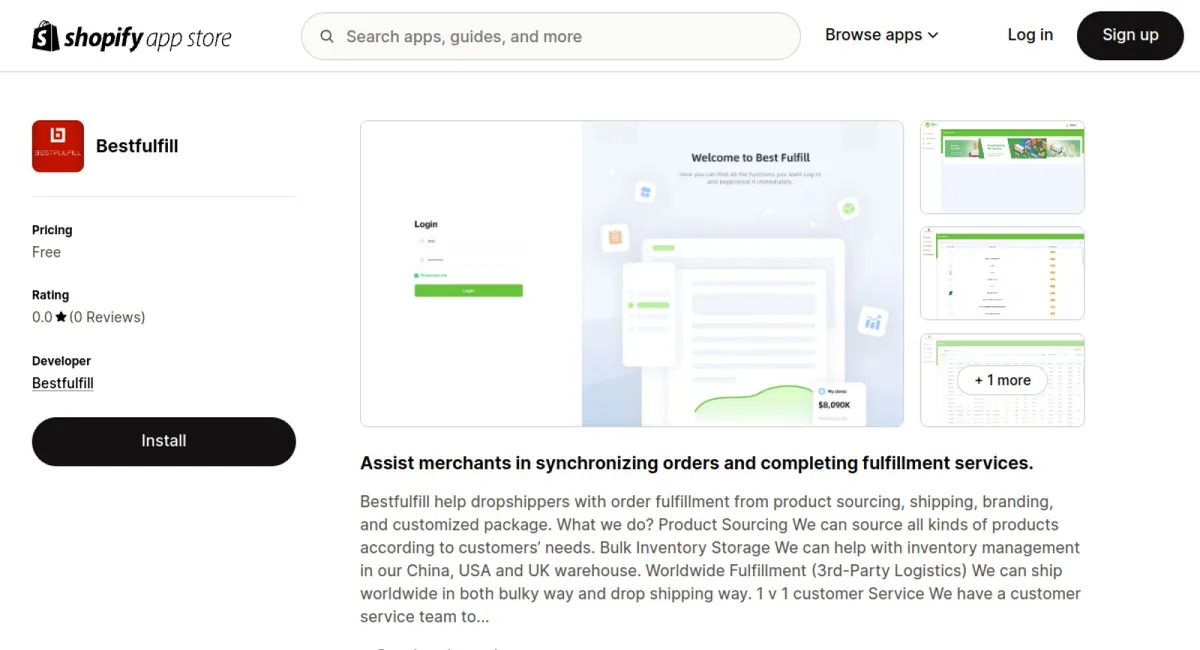Open the Bestfulfill red app icon

pyautogui.click(x=58, y=146)
